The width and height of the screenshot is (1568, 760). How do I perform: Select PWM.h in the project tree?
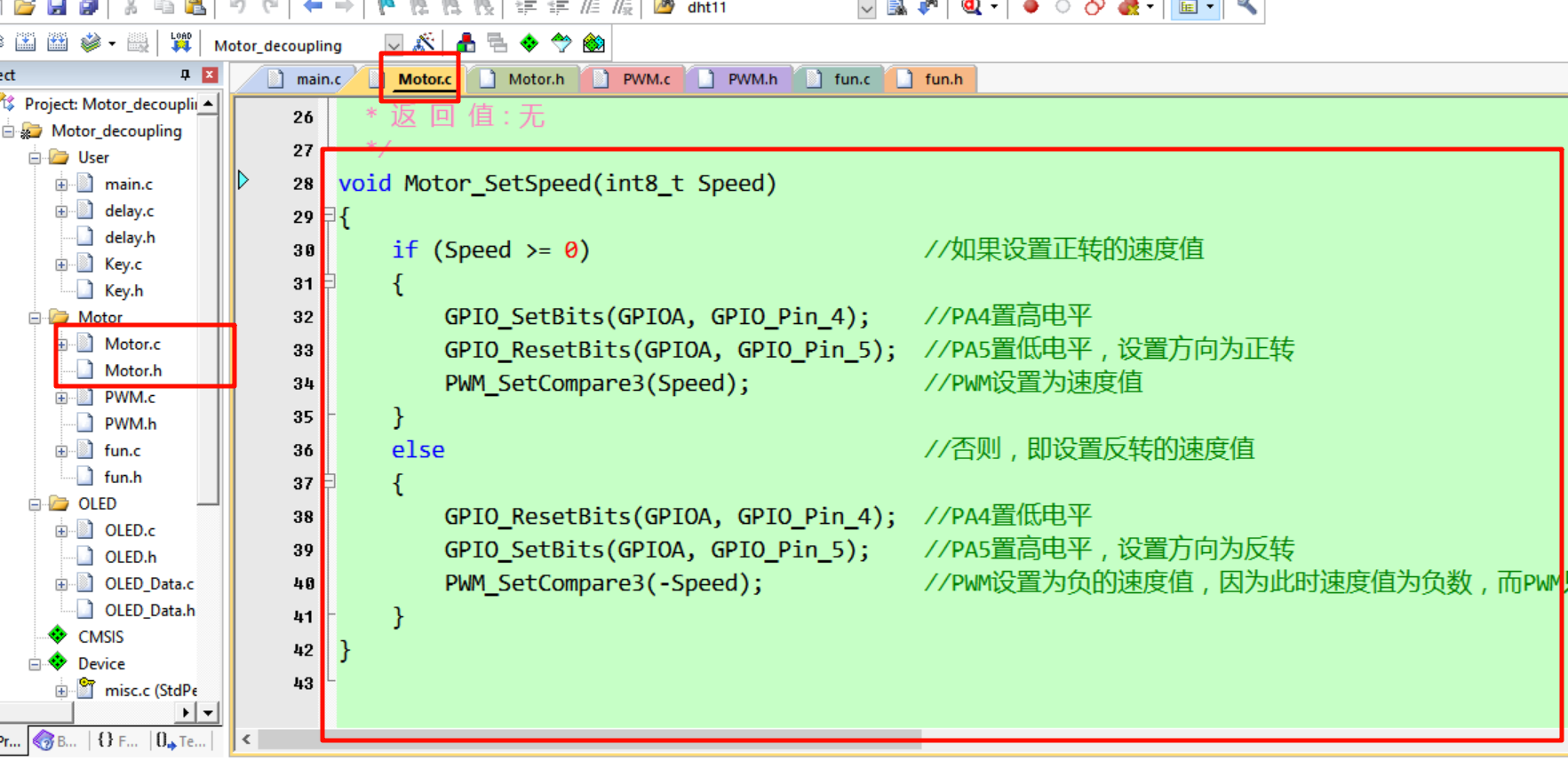click(131, 424)
